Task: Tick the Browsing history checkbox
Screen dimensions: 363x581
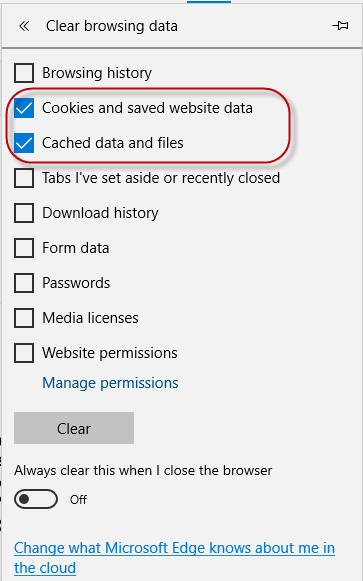Action: [x=24, y=73]
